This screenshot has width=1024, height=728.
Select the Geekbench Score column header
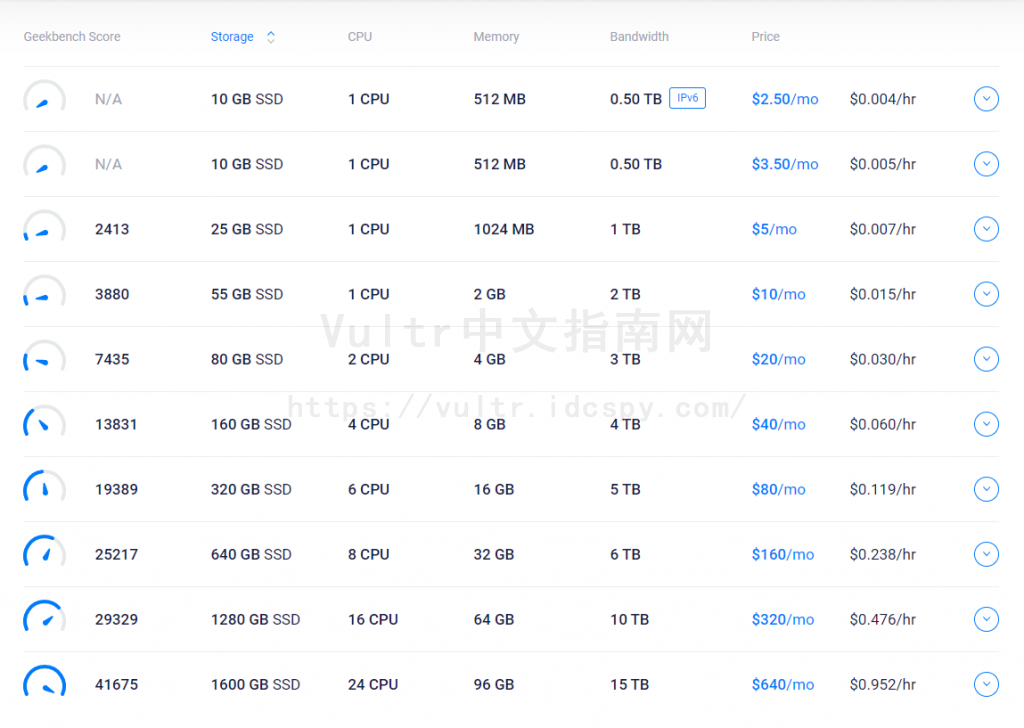(72, 37)
